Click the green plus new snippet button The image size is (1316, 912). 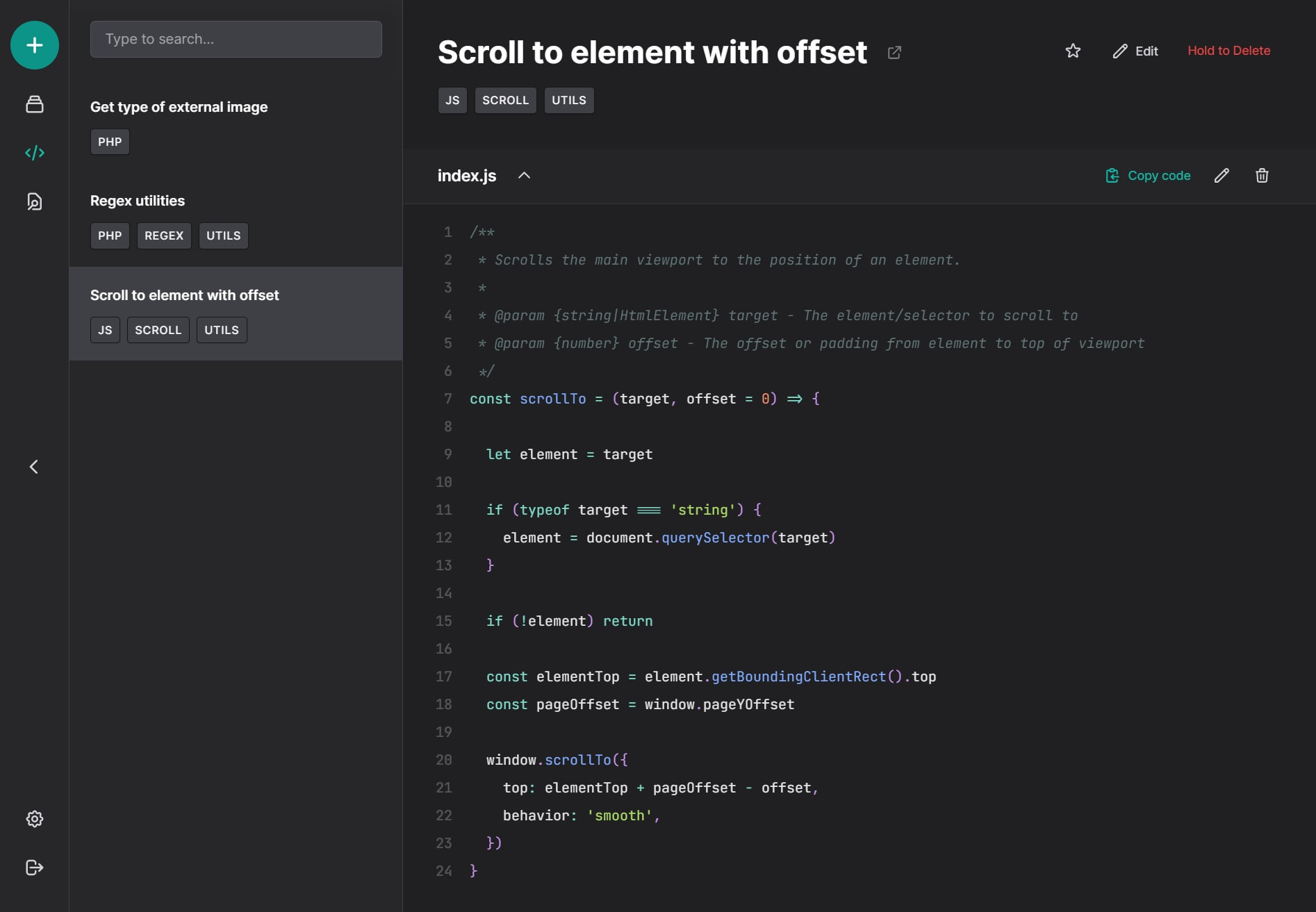(34, 45)
